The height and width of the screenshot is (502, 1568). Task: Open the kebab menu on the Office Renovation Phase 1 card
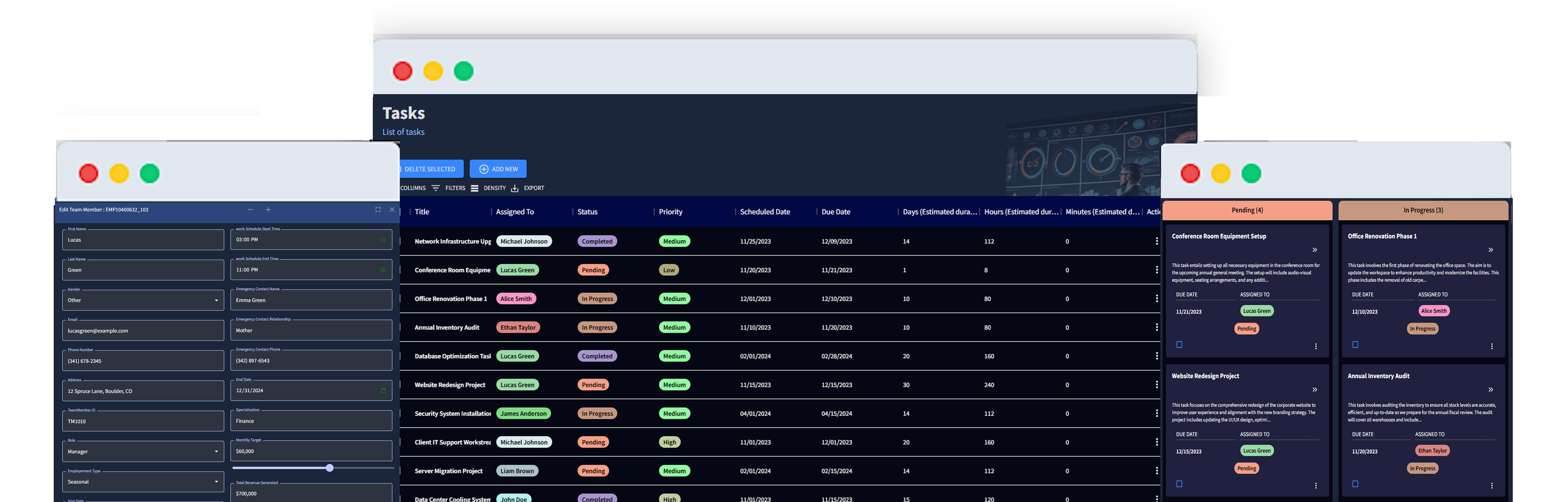[1491, 346]
